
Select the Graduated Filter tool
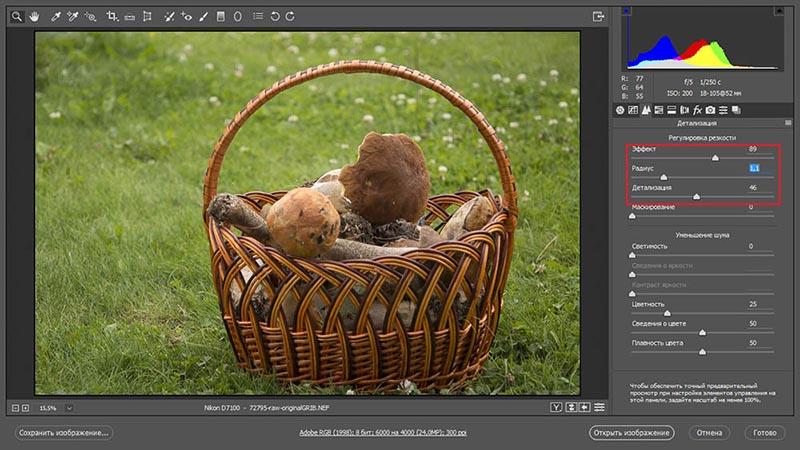(220, 16)
